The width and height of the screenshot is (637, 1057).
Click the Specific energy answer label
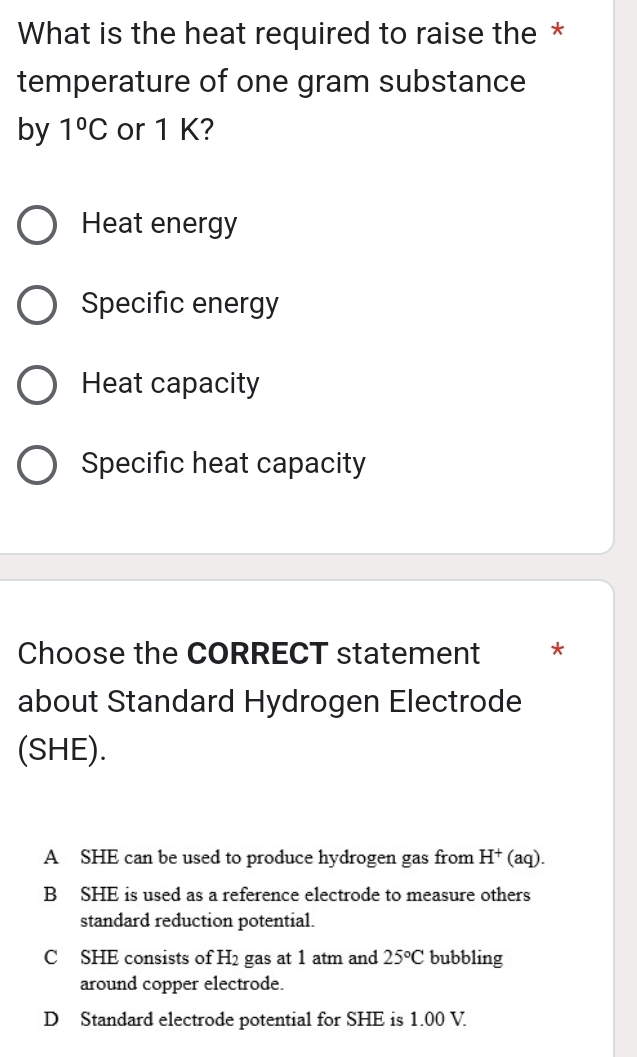[x=180, y=304]
